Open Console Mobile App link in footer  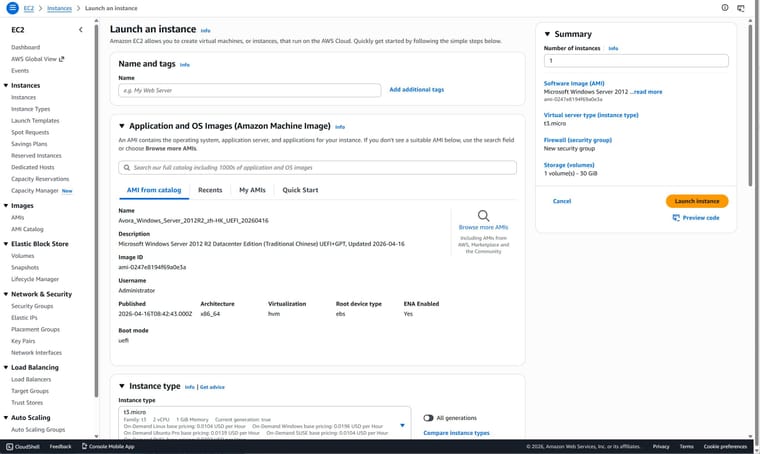(108, 446)
